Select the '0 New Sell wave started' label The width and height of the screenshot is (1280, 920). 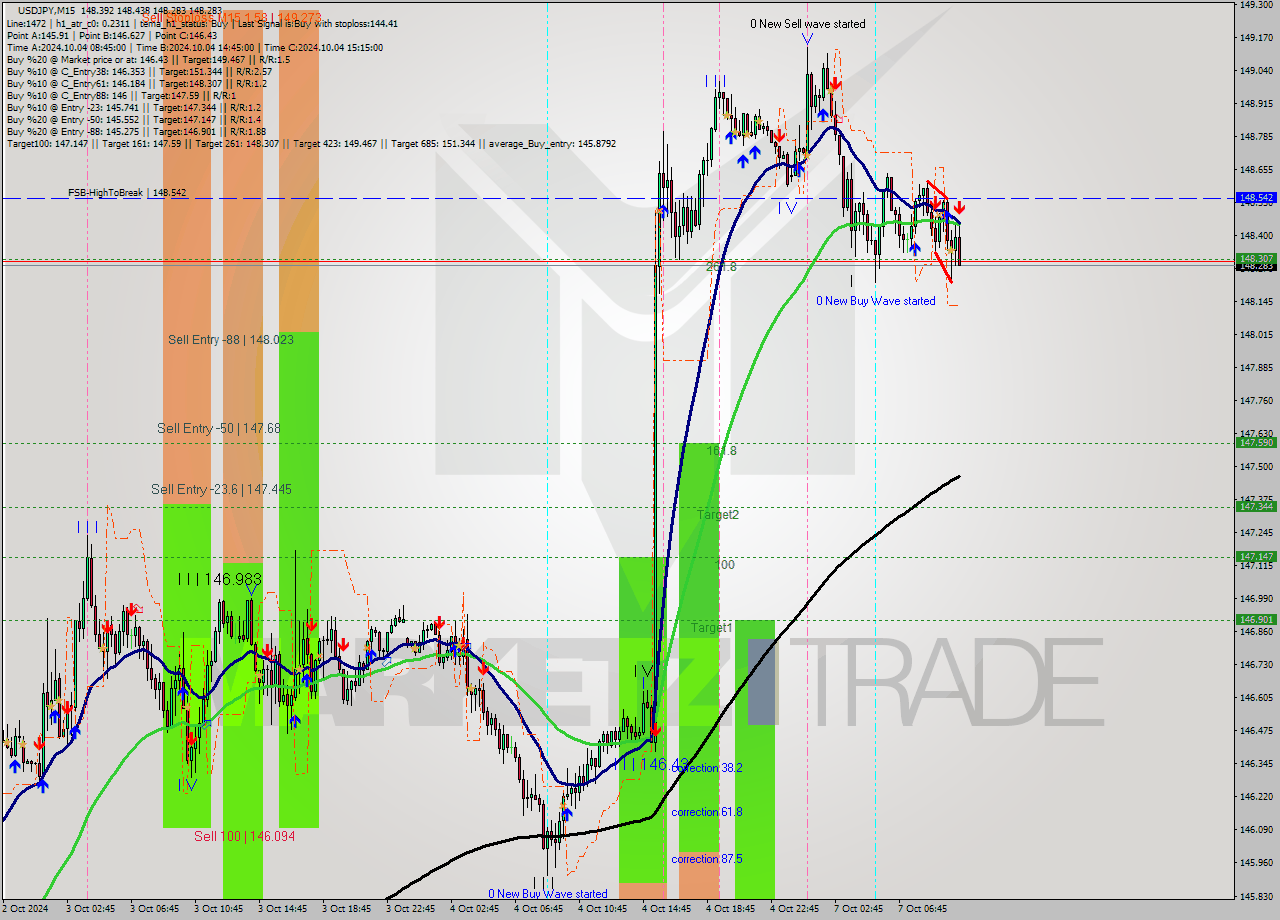(808, 24)
